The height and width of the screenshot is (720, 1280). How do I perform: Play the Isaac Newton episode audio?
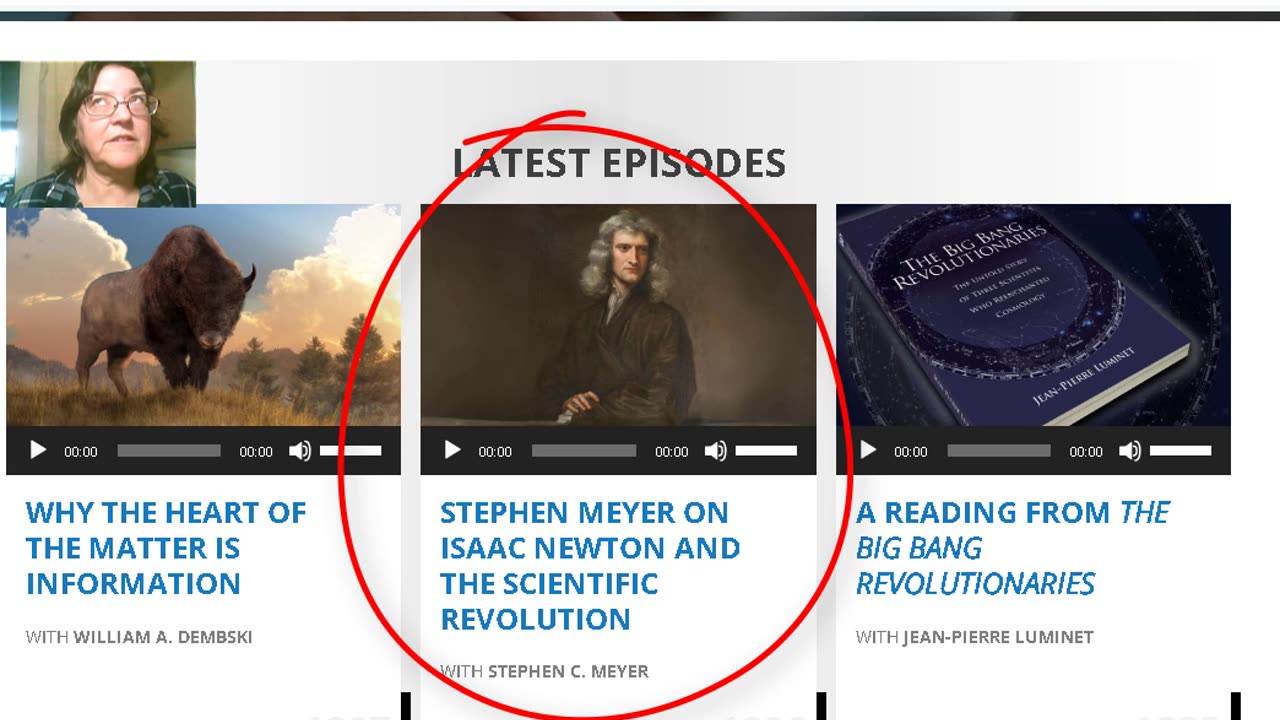click(452, 451)
